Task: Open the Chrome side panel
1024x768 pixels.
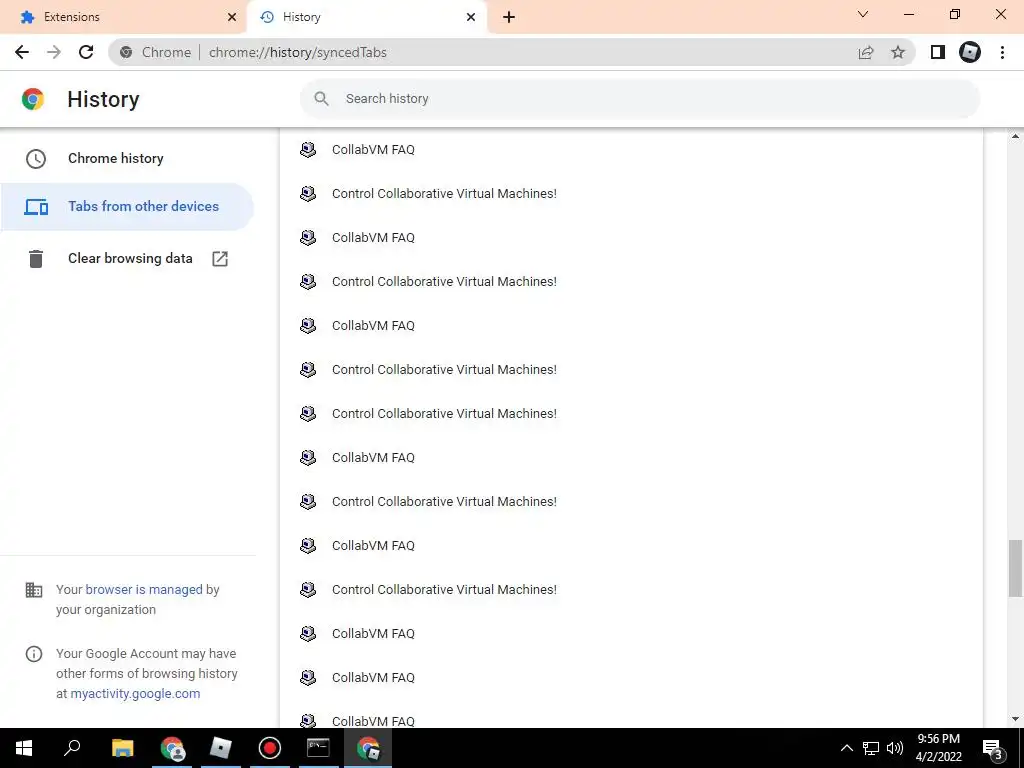Action: [x=938, y=52]
